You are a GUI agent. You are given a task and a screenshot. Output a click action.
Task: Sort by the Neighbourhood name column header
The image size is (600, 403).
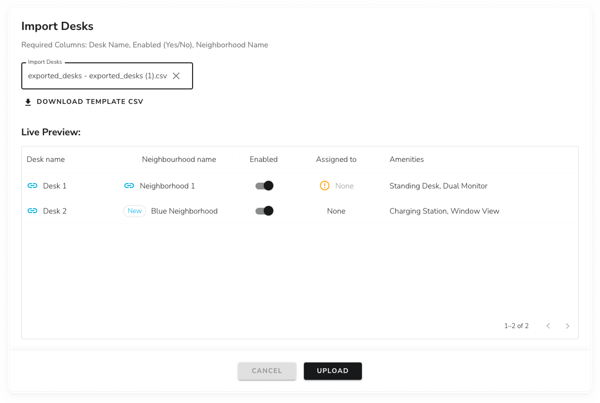pyautogui.click(x=179, y=159)
